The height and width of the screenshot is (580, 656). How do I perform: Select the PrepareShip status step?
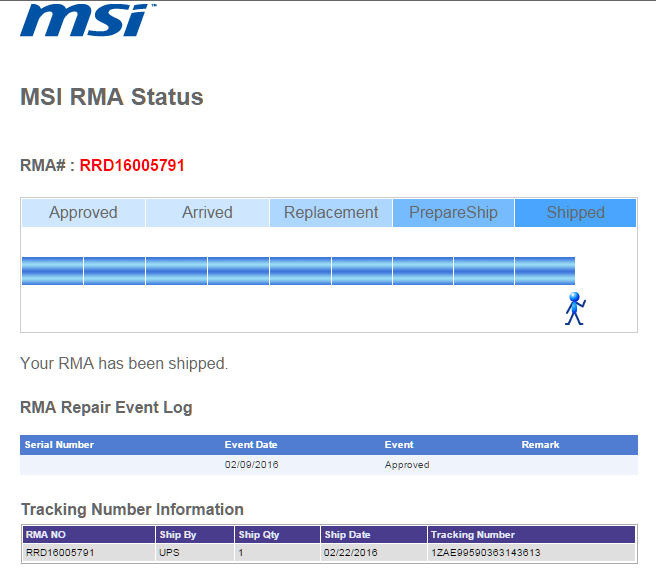pos(454,213)
